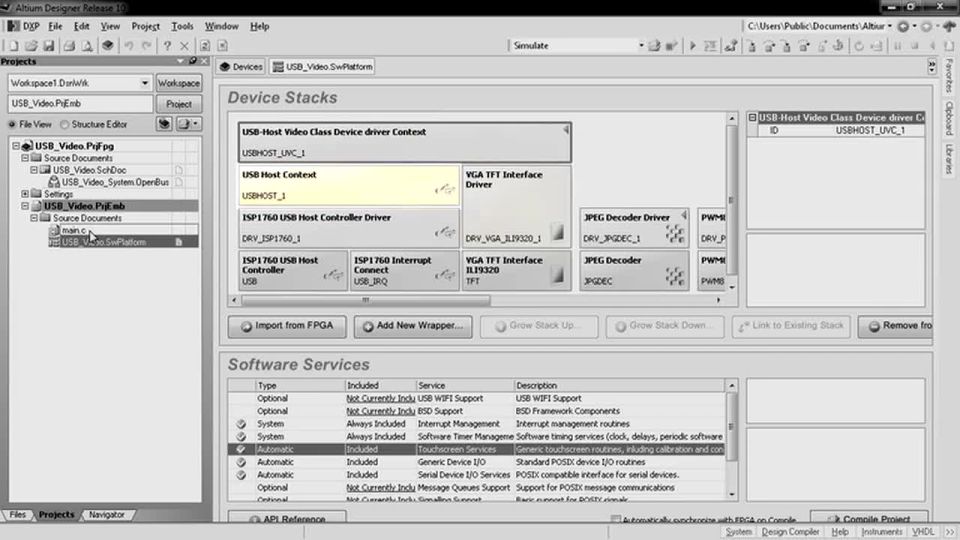Click the Device Stacks horizontal scrollbar thumb
Image resolution: width=960 pixels, height=540 pixels.
366,300
